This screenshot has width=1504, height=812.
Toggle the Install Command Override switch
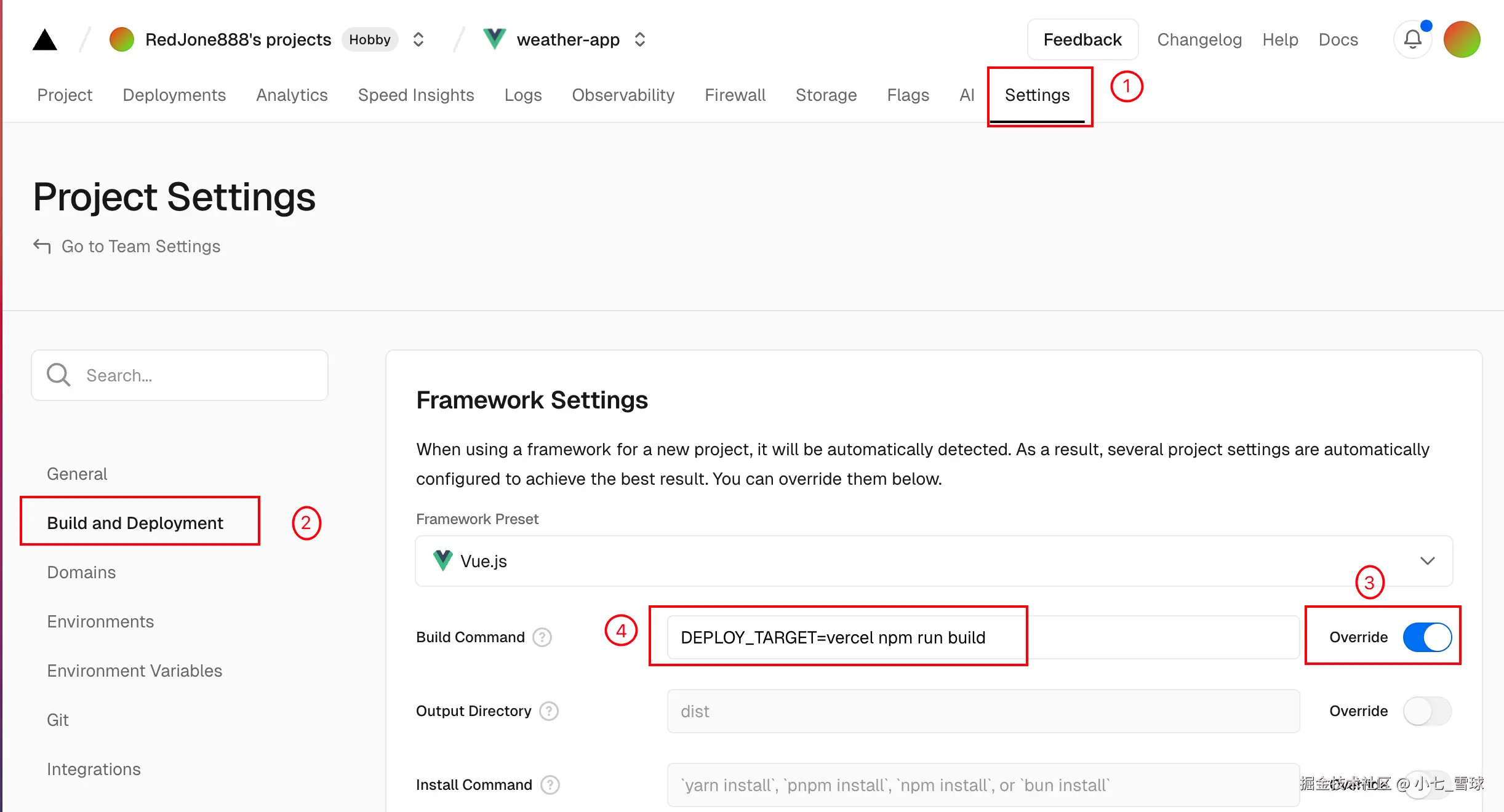(x=1426, y=785)
